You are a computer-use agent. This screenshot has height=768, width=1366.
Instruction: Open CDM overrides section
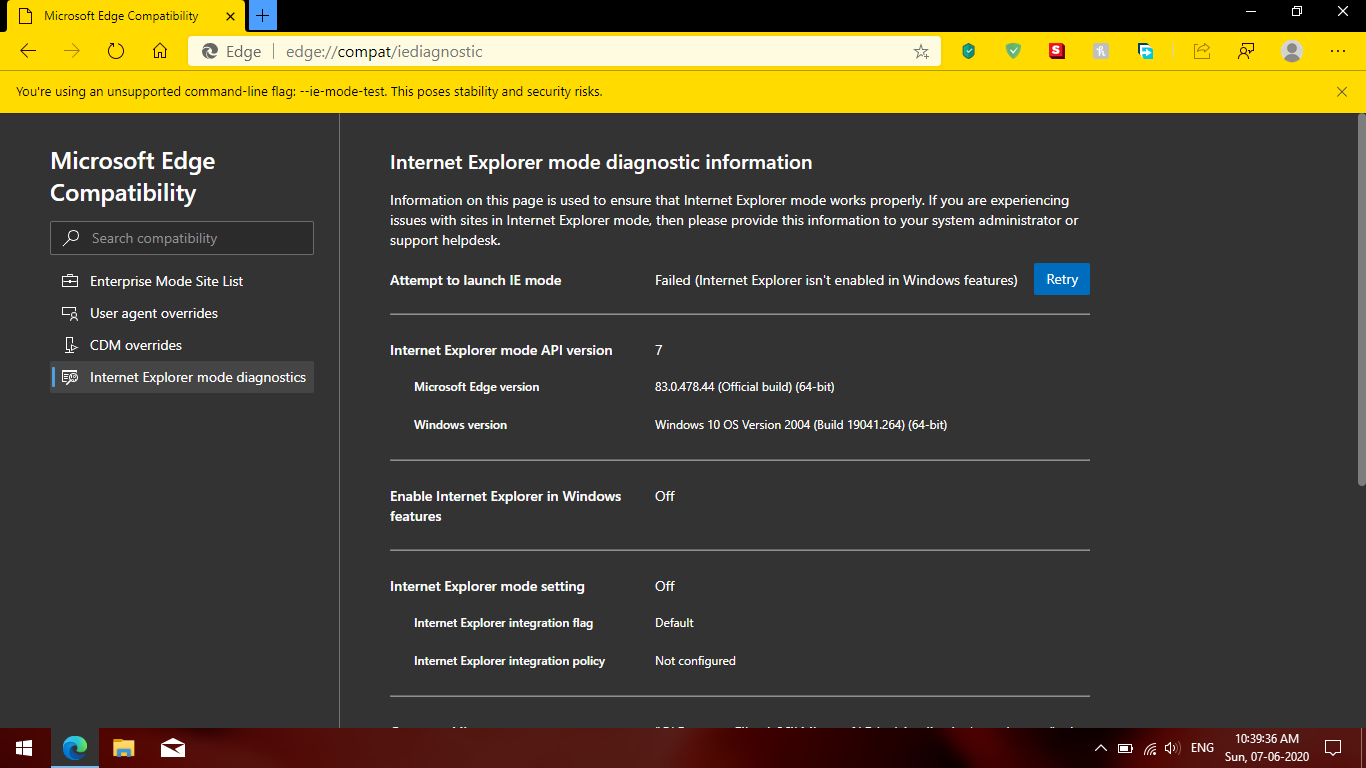coord(135,345)
